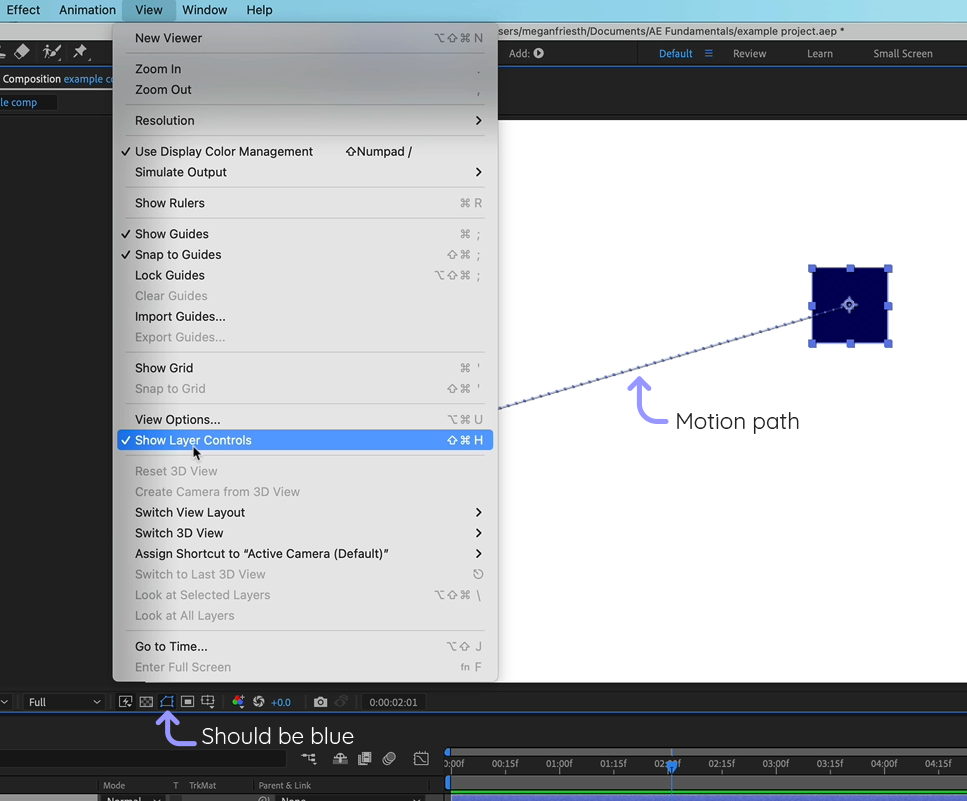Enable Mask and Shape Path Visibility

click(166, 702)
